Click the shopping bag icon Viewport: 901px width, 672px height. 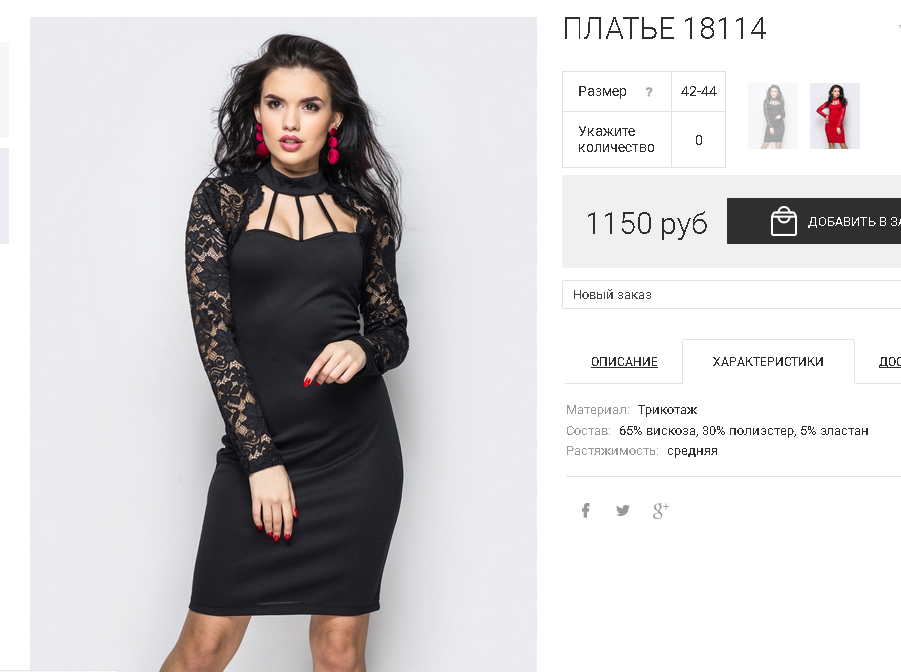tap(783, 221)
